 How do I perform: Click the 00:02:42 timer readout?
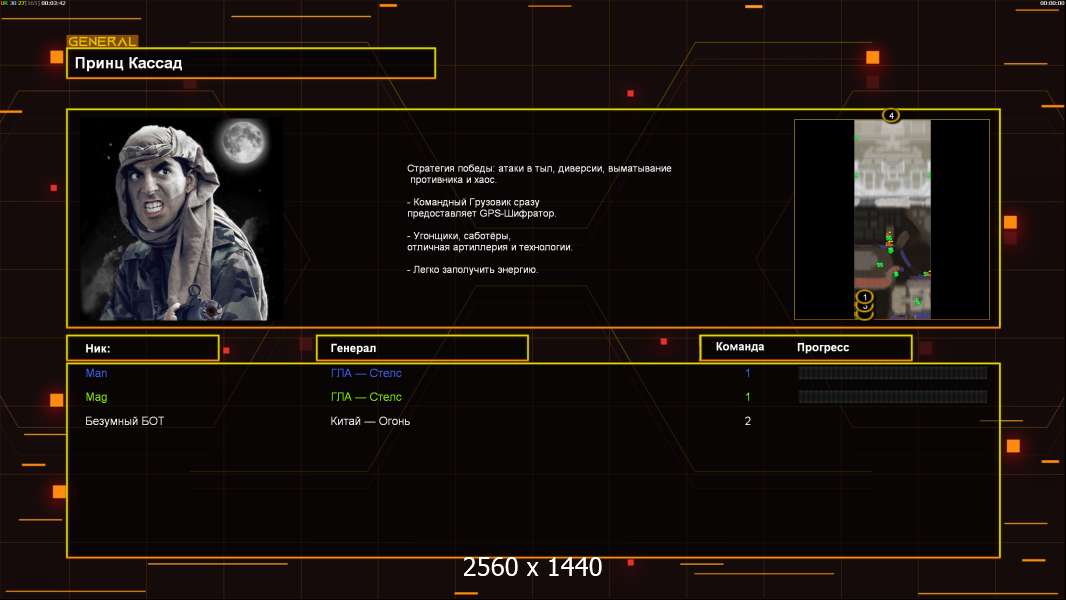pos(54,3)
